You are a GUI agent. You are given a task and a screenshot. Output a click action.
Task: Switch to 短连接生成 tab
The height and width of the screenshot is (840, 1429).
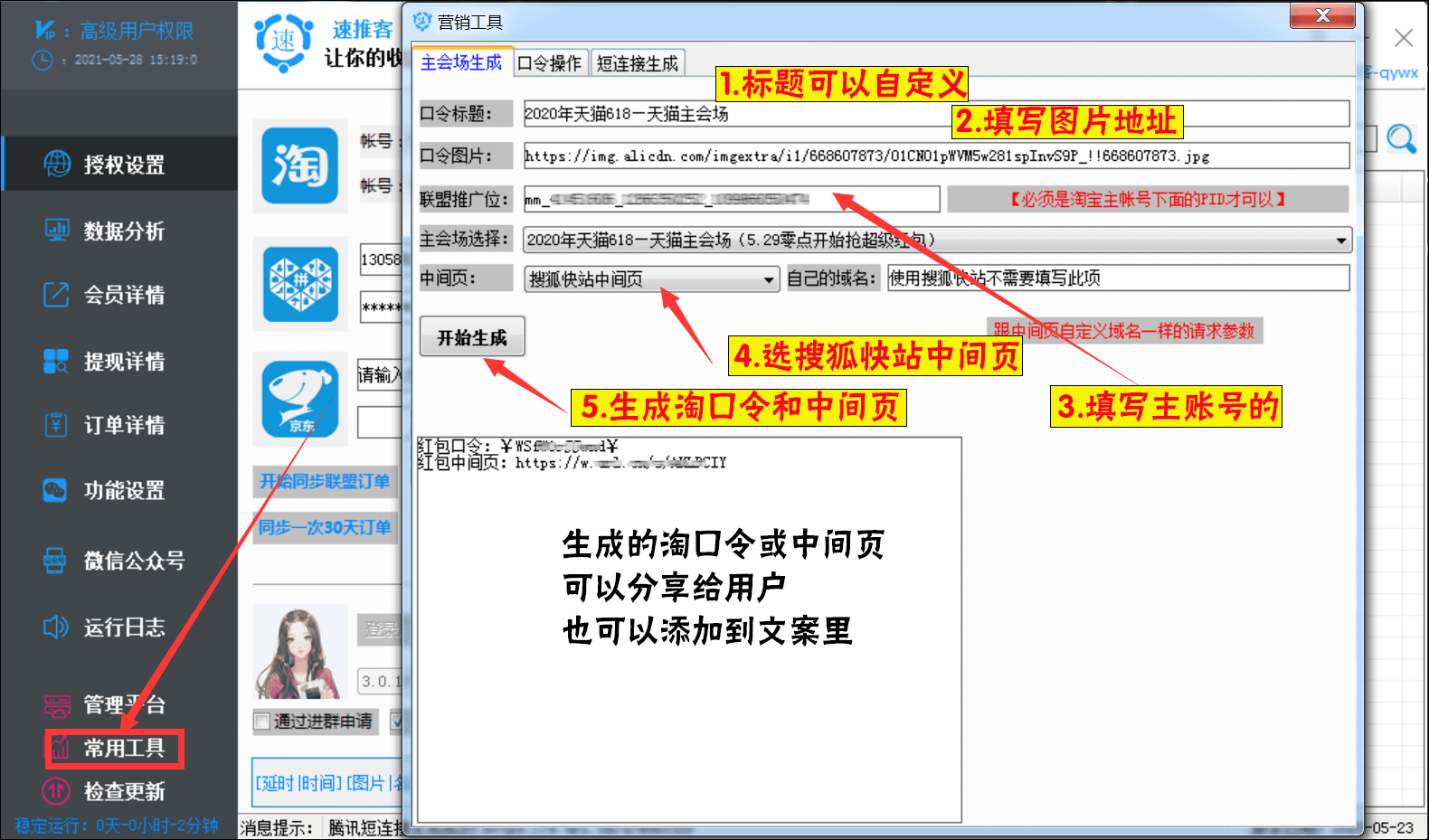637,63
